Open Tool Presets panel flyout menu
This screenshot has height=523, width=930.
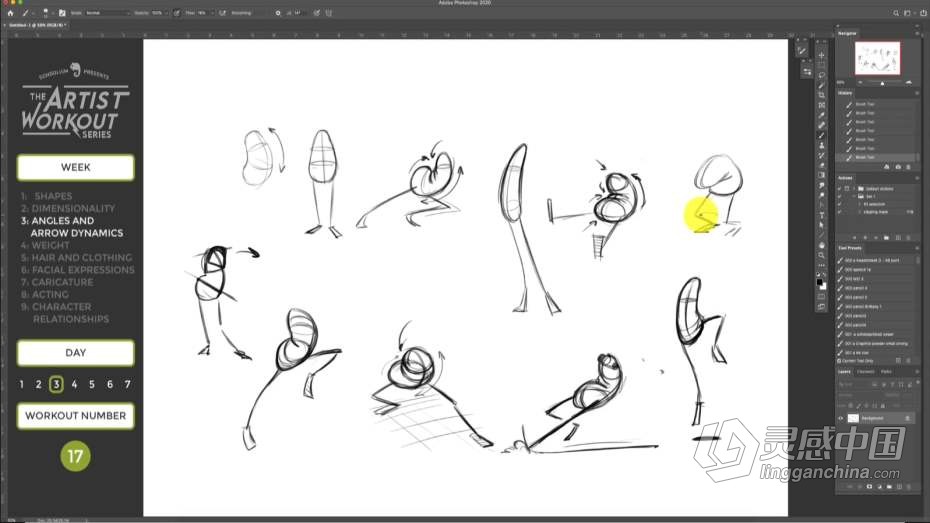tap(917, 248)
